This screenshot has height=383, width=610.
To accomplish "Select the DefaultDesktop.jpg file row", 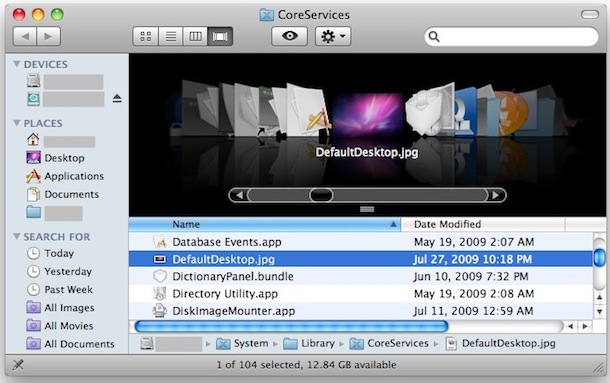I will [361, 259].
